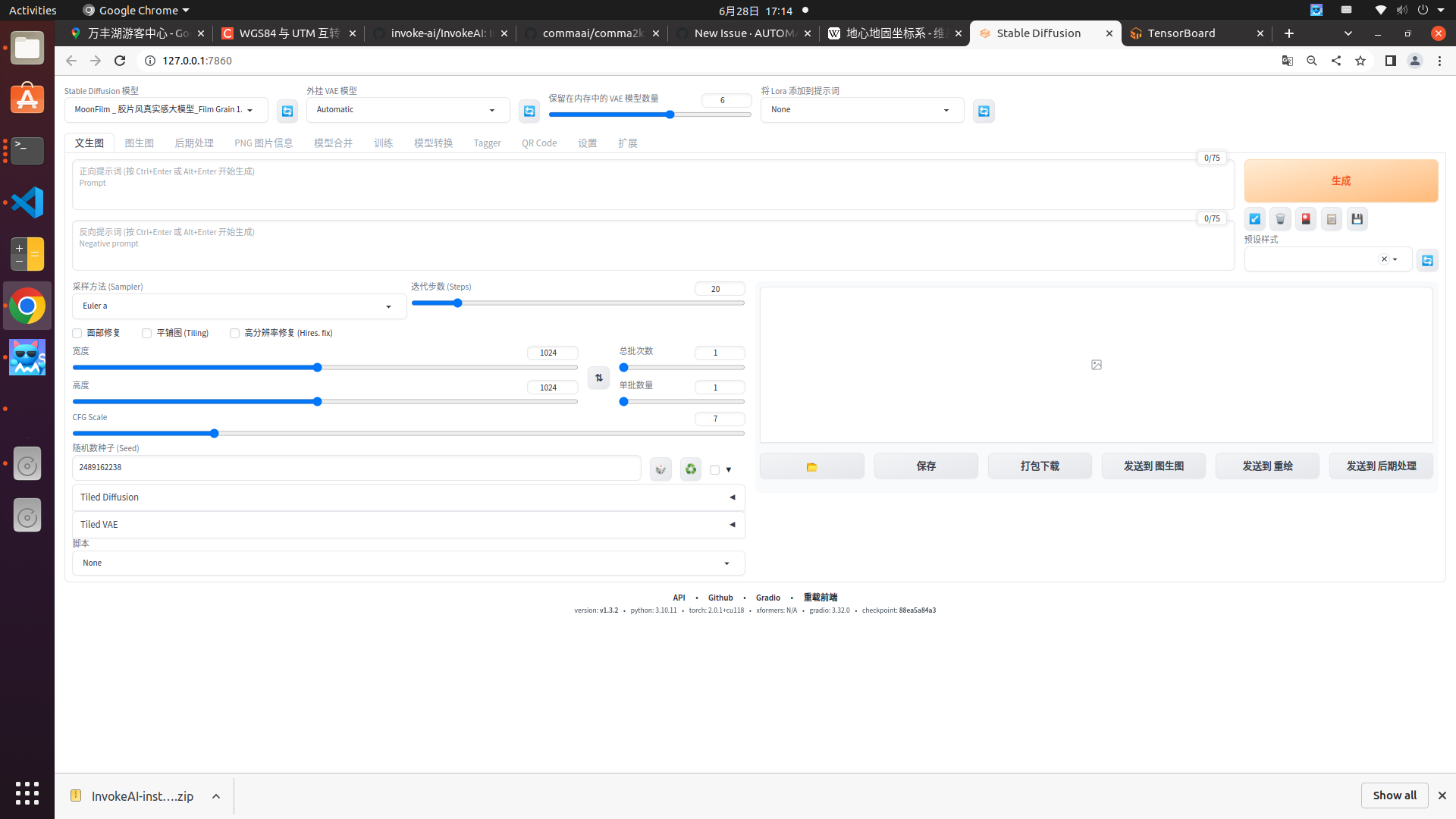Click the 生成 generate button
The width and height of the screenshot is (1456, 819).
pyautogui.click(x=1340, y=180)
